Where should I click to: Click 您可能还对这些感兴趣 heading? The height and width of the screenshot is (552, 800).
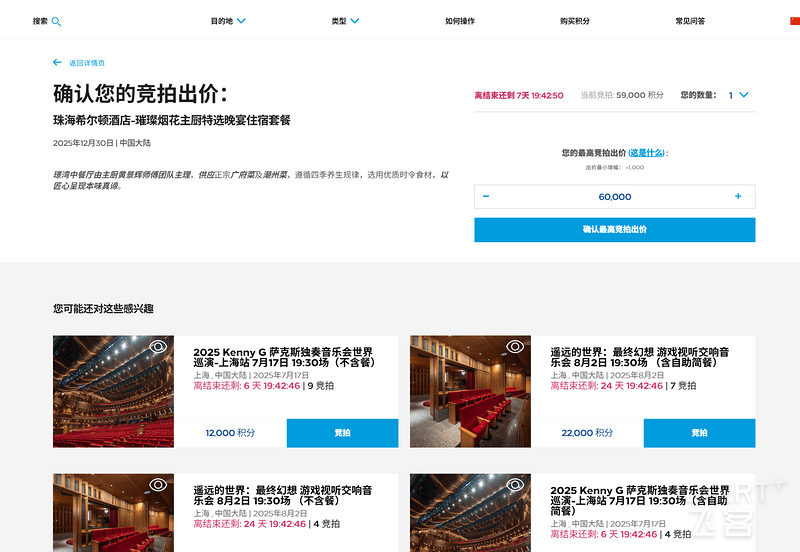103,309
